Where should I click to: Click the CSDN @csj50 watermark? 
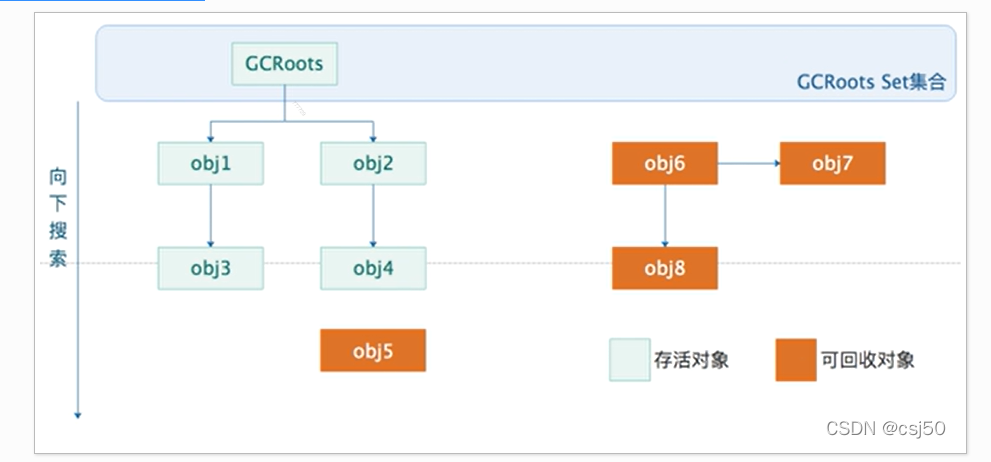(885, 428)
